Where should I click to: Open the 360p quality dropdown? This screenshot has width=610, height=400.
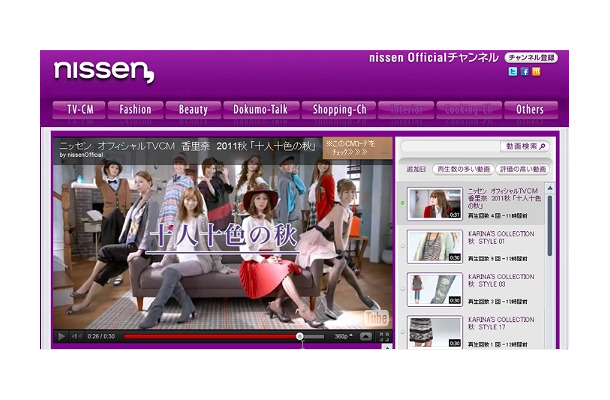point(343,337)
